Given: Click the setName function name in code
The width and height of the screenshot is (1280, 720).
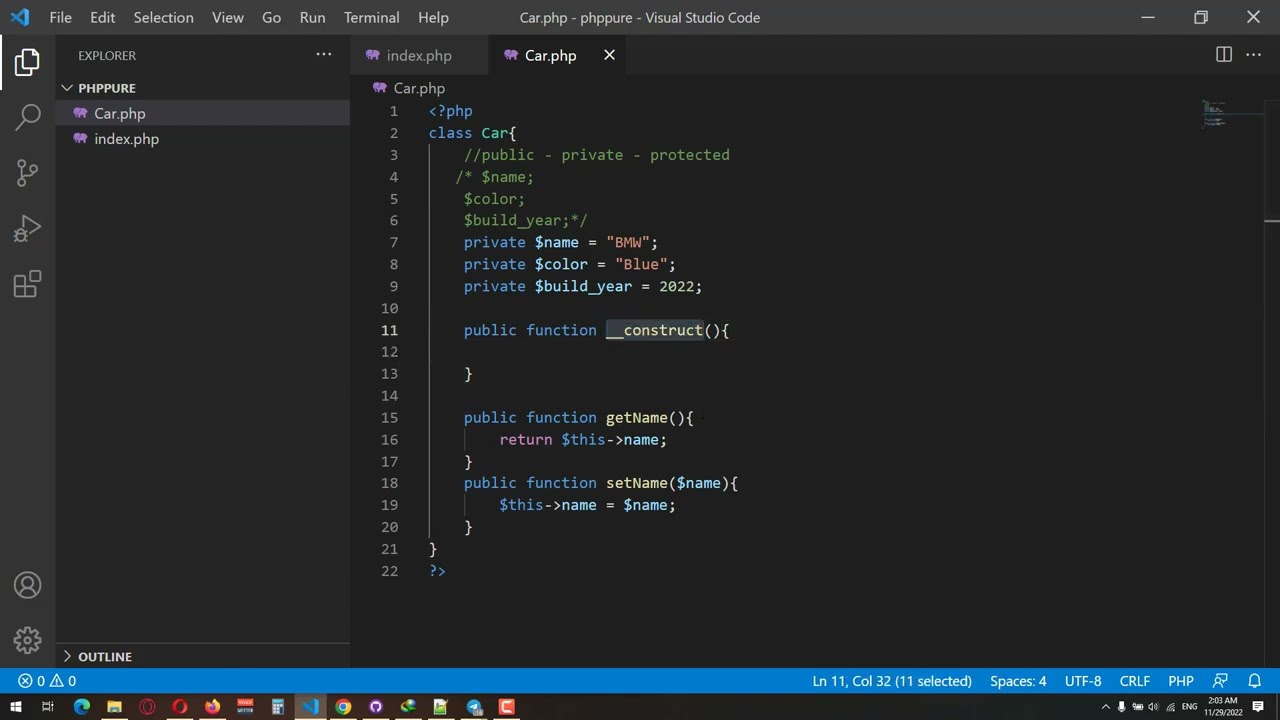Looking at the screenshot, I should coord(636,483).
